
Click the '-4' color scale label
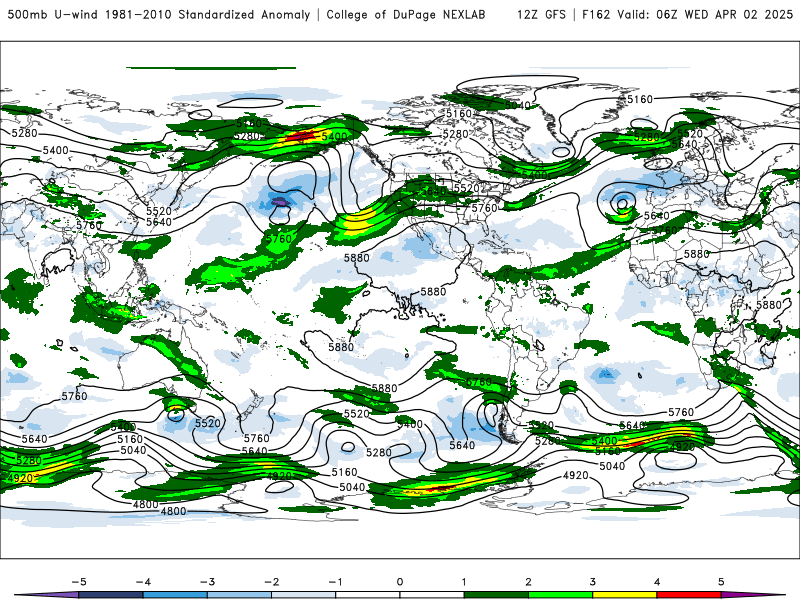[143, 582]
